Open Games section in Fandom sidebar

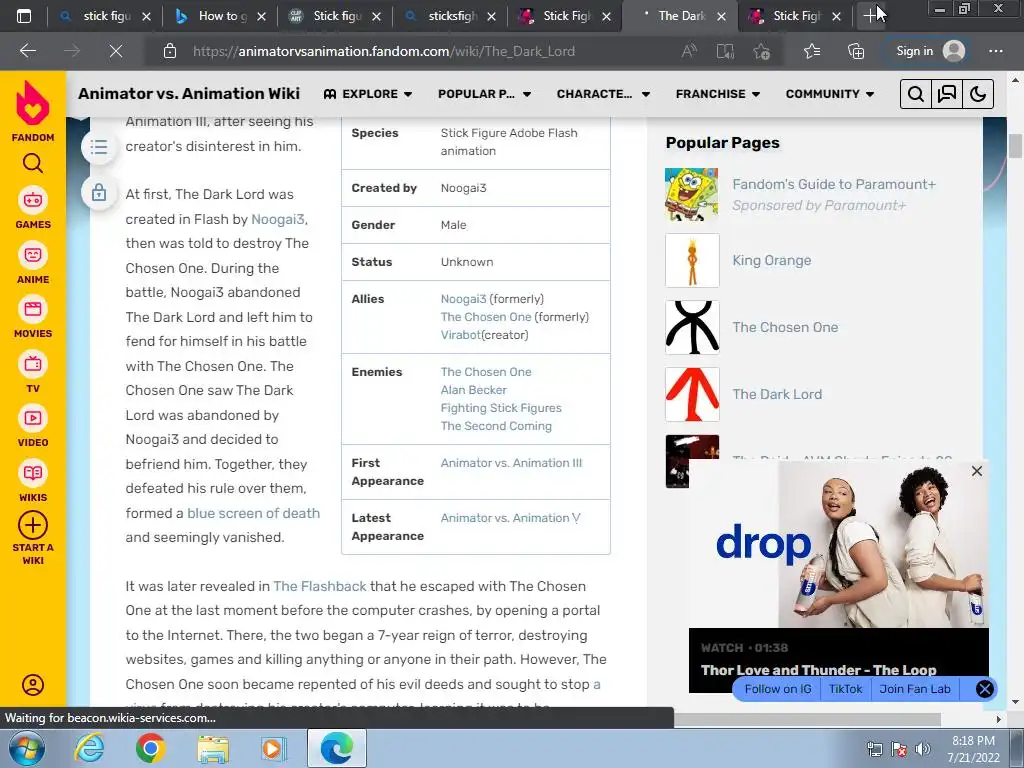tap(33, 208)
